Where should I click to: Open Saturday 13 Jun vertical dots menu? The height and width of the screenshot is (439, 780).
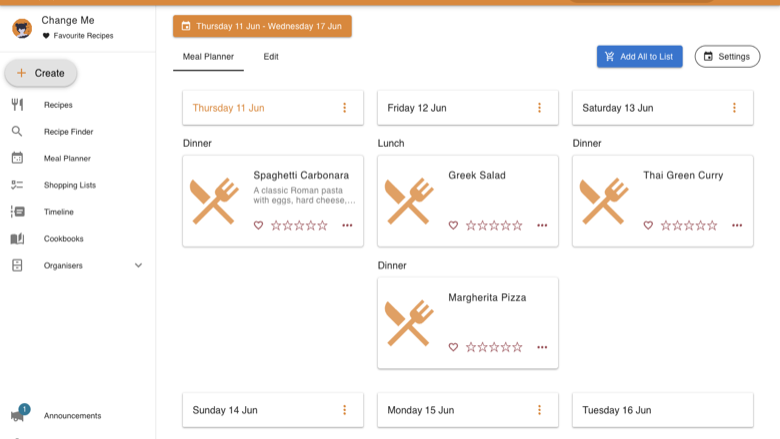[734, 108]
